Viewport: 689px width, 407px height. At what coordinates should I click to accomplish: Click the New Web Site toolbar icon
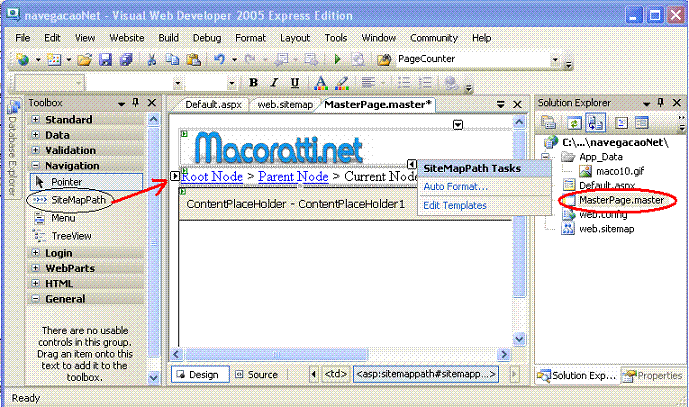22,59
